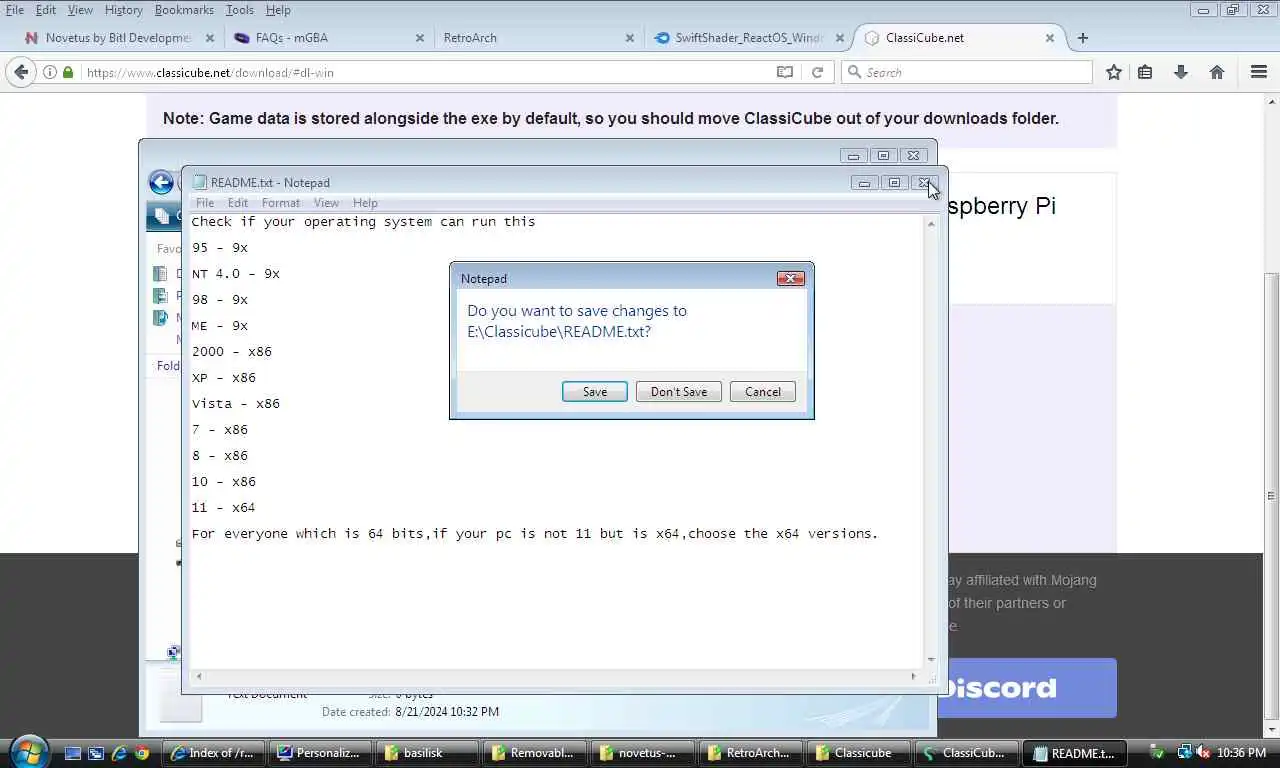Open Switch Between Windows quick launch icon
This screenshot has width=1280, height=768.
tap(96, 753)
